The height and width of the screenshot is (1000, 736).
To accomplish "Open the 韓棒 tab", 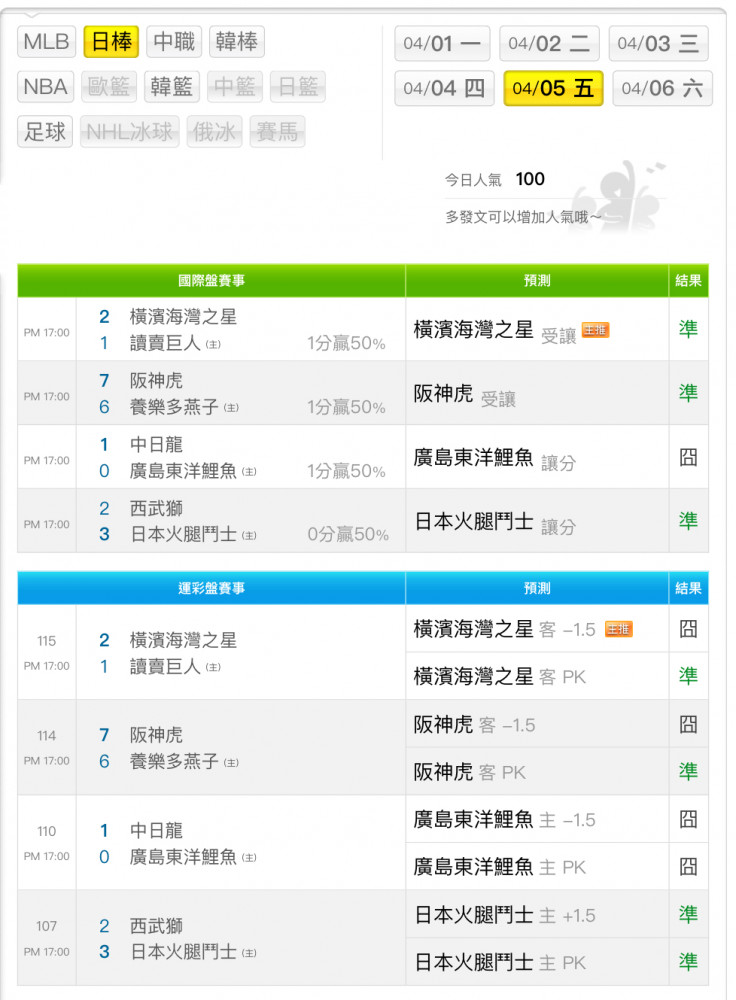I will [x=237, y=42].
